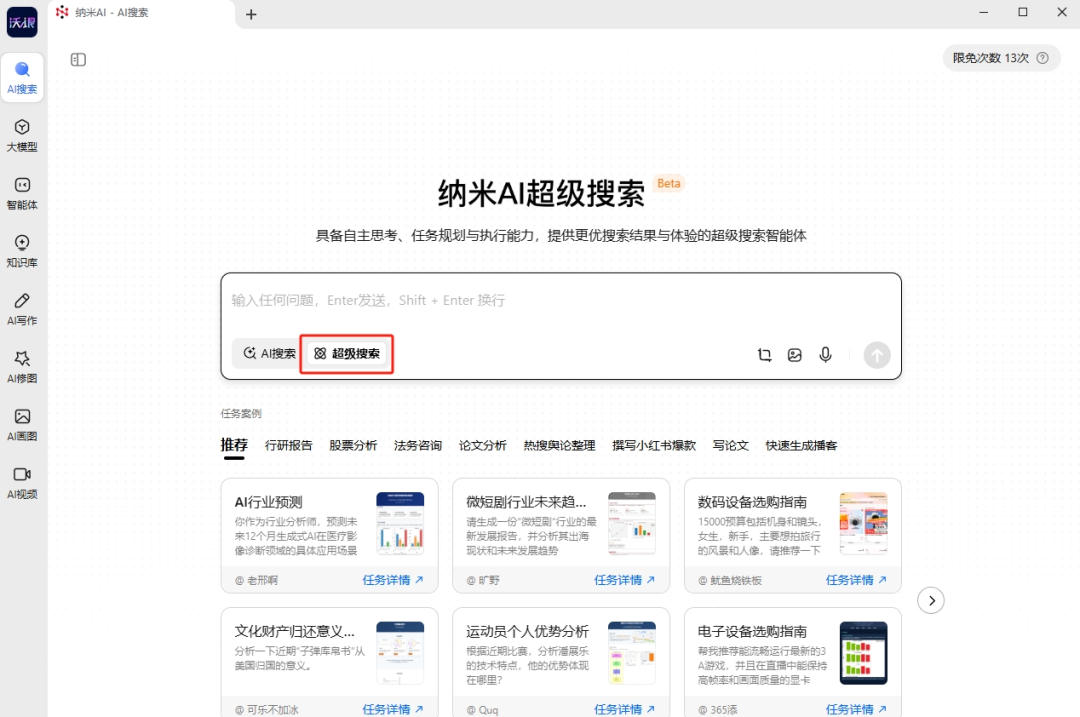The height and width of the screenshot is (717, 1080).
Task: Click the app logo at top-left
Action: click(x=22, y=23)
